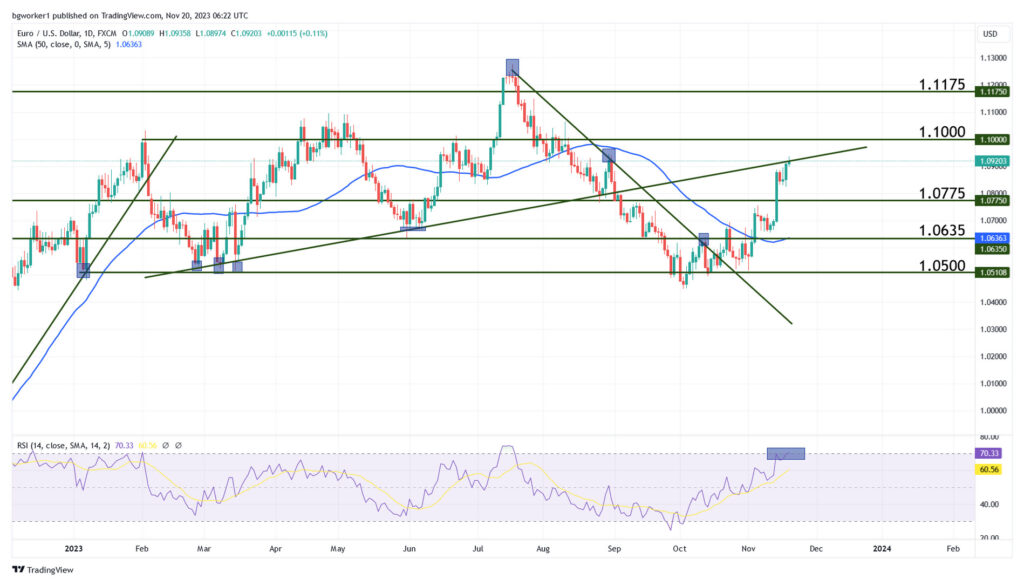Click the 1.0635 horizontal level label
Image resolution: width=1024 pixels, height=586 pixels.
(x=942, y=231)
